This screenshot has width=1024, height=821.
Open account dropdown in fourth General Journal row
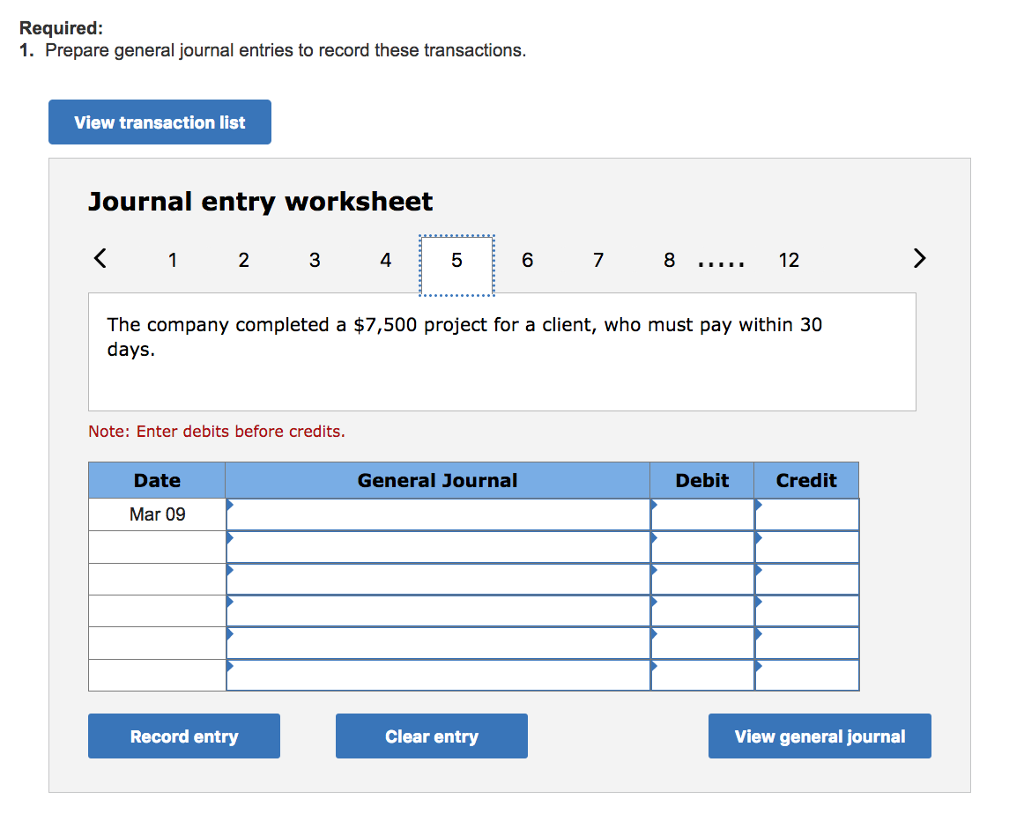click(x=438, y=611)
